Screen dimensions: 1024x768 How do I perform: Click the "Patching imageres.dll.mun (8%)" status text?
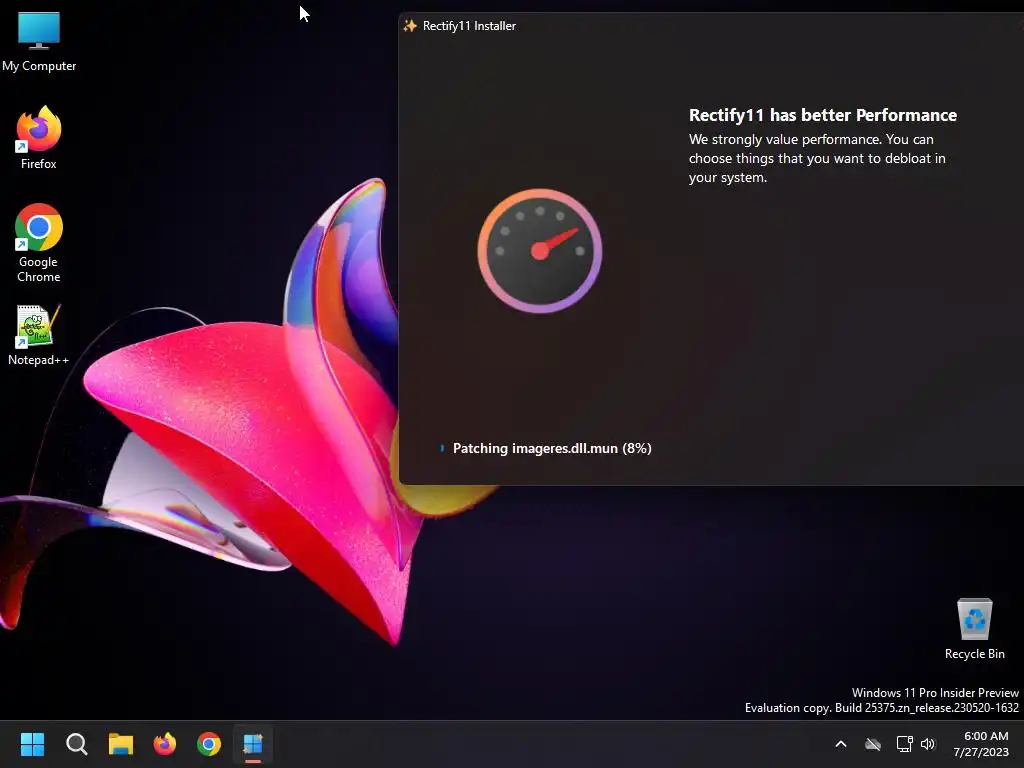552,449
